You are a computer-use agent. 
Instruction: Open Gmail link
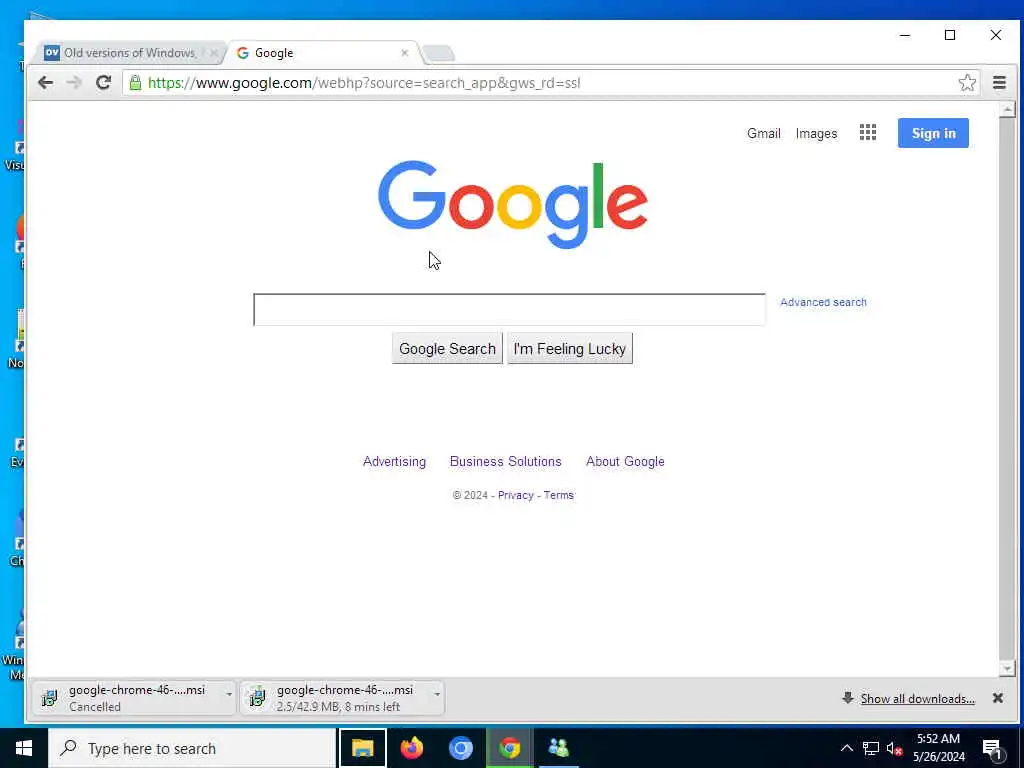click(x=763, y=133)
